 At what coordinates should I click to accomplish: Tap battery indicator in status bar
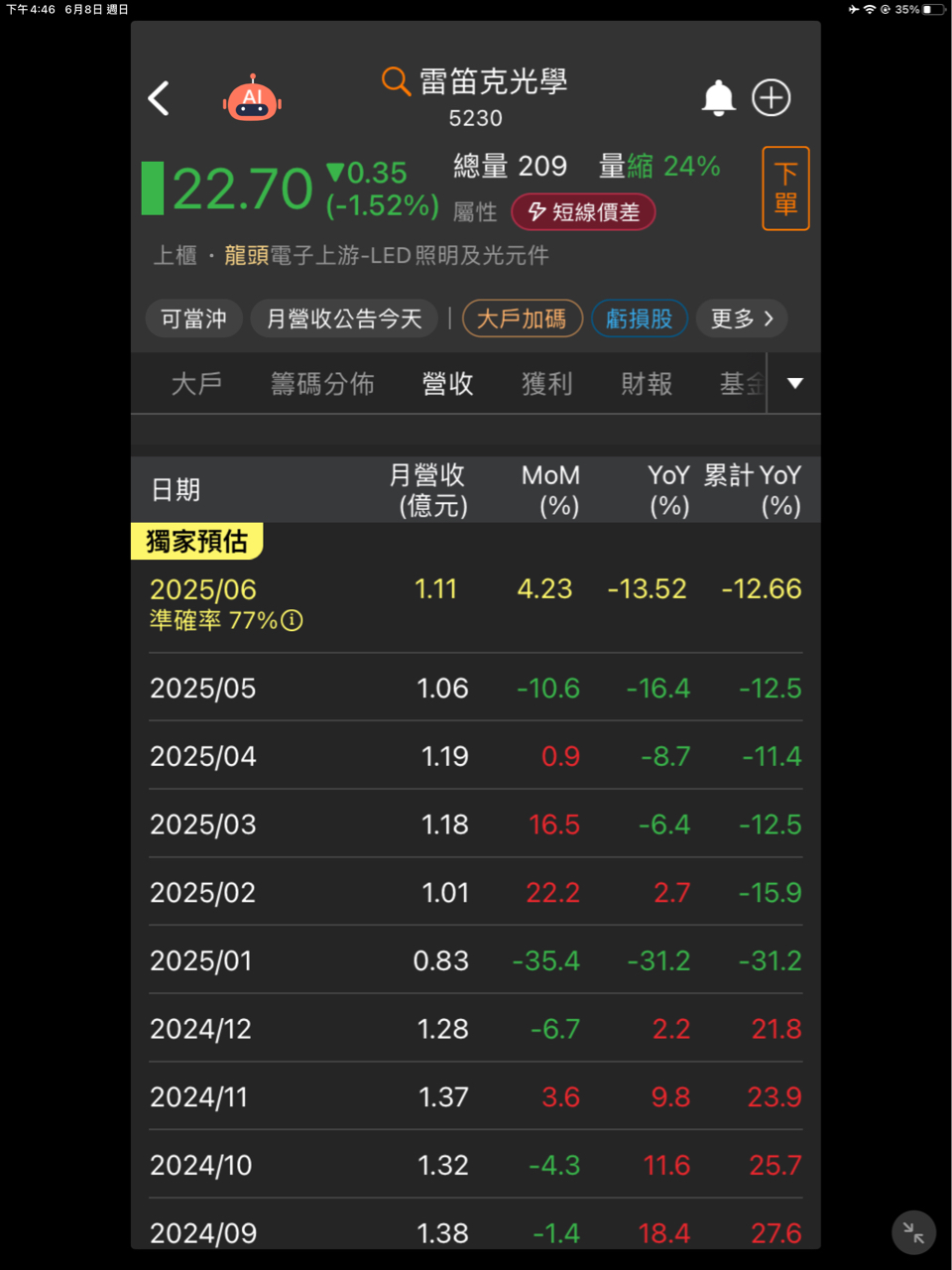pyautogui.click(x=933, y=9)
